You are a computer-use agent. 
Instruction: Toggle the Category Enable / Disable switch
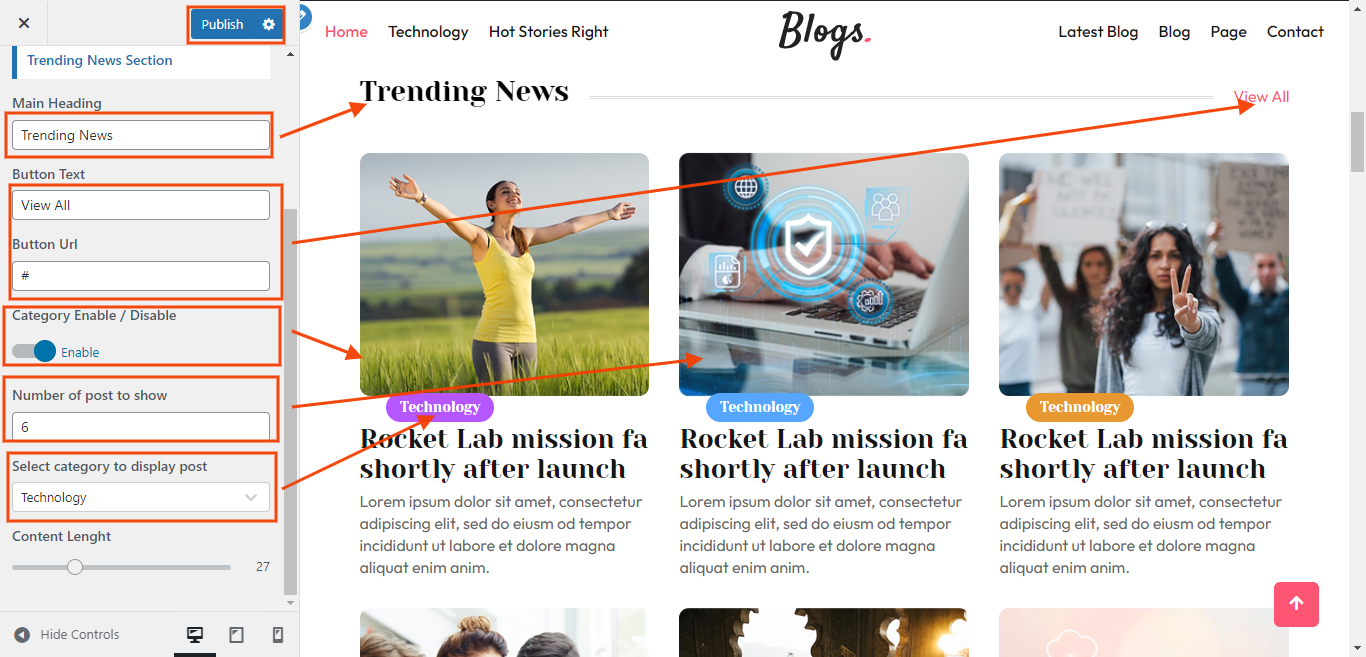click(34, 351)
